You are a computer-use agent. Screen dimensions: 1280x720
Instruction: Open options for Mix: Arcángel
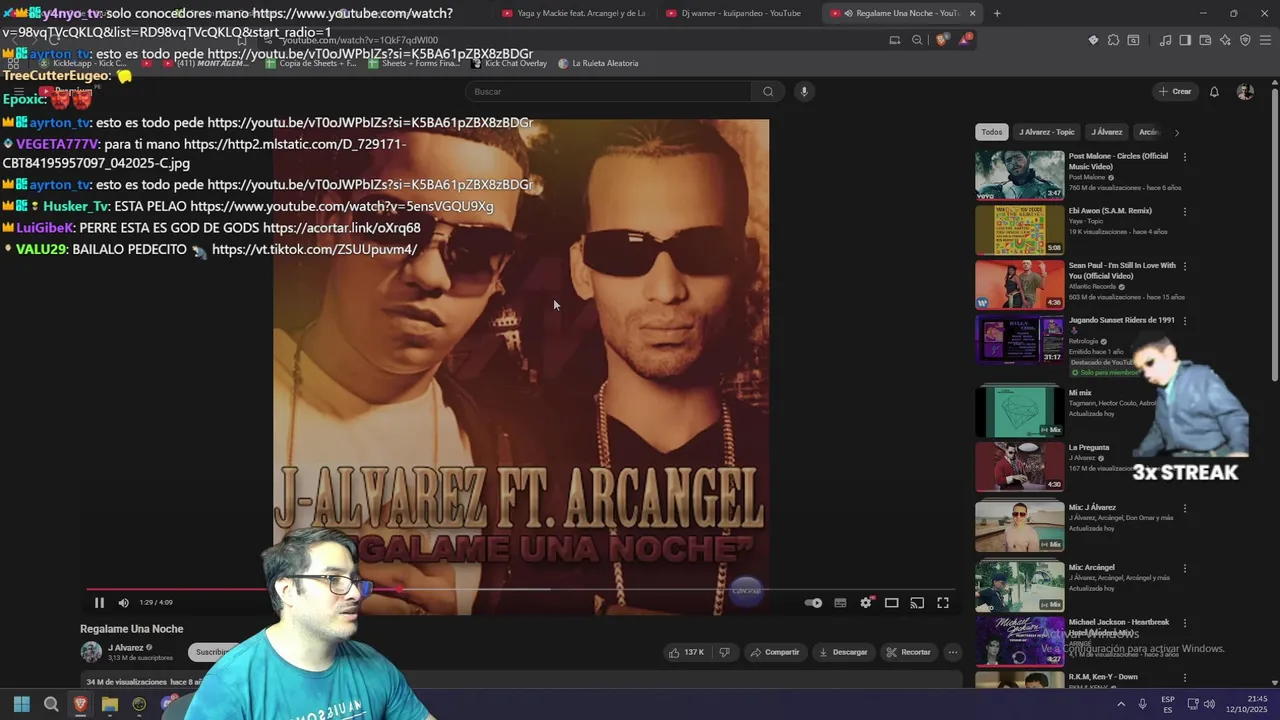pyautogui.click(x=1185, y=568)
